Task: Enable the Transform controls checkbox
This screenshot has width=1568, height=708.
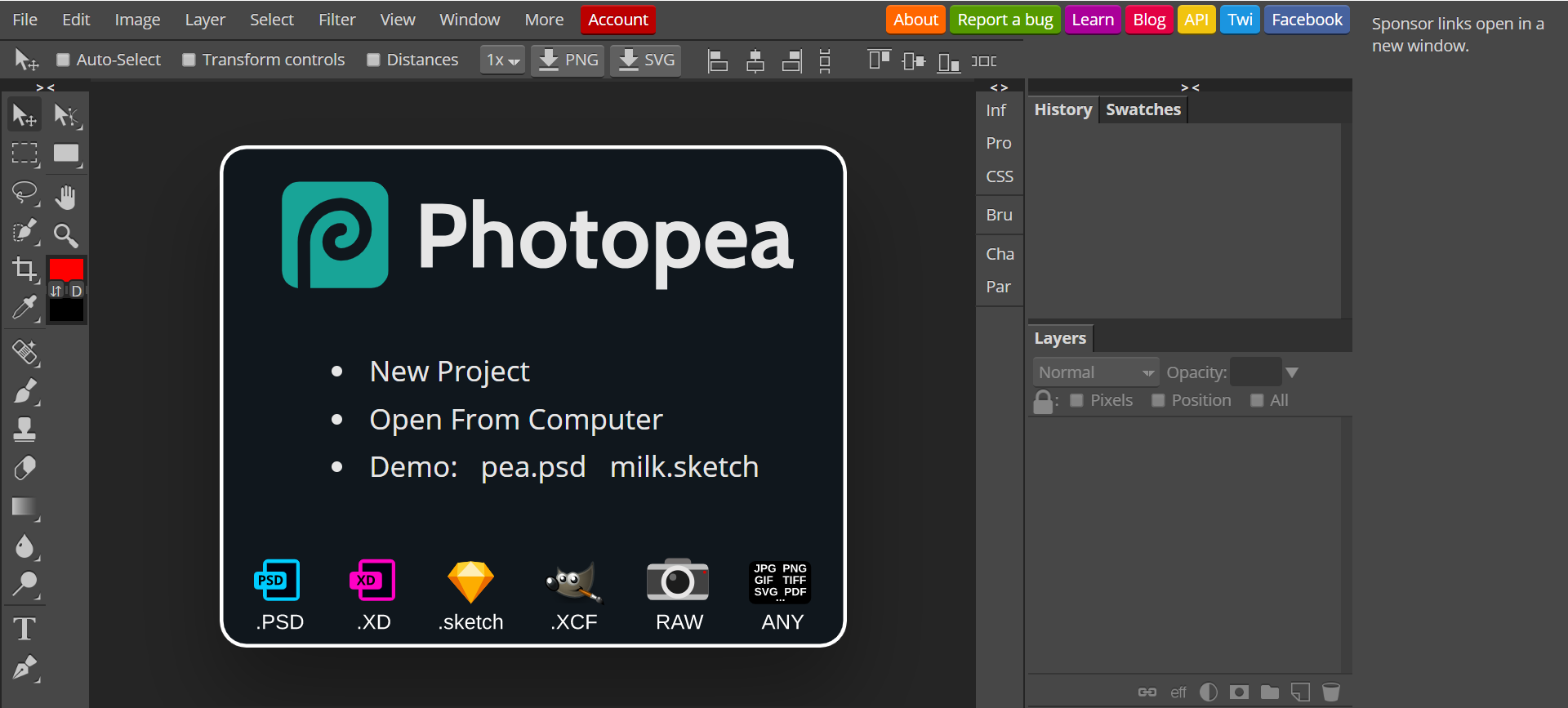Action: click(x=189, y=60)
